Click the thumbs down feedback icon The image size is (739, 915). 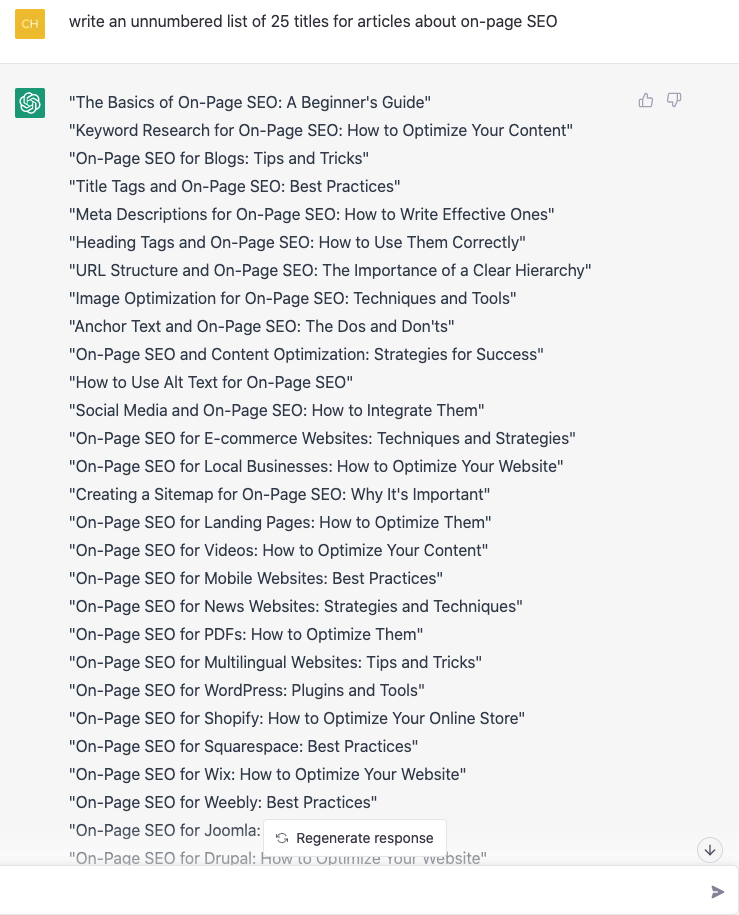pos(674,100)
